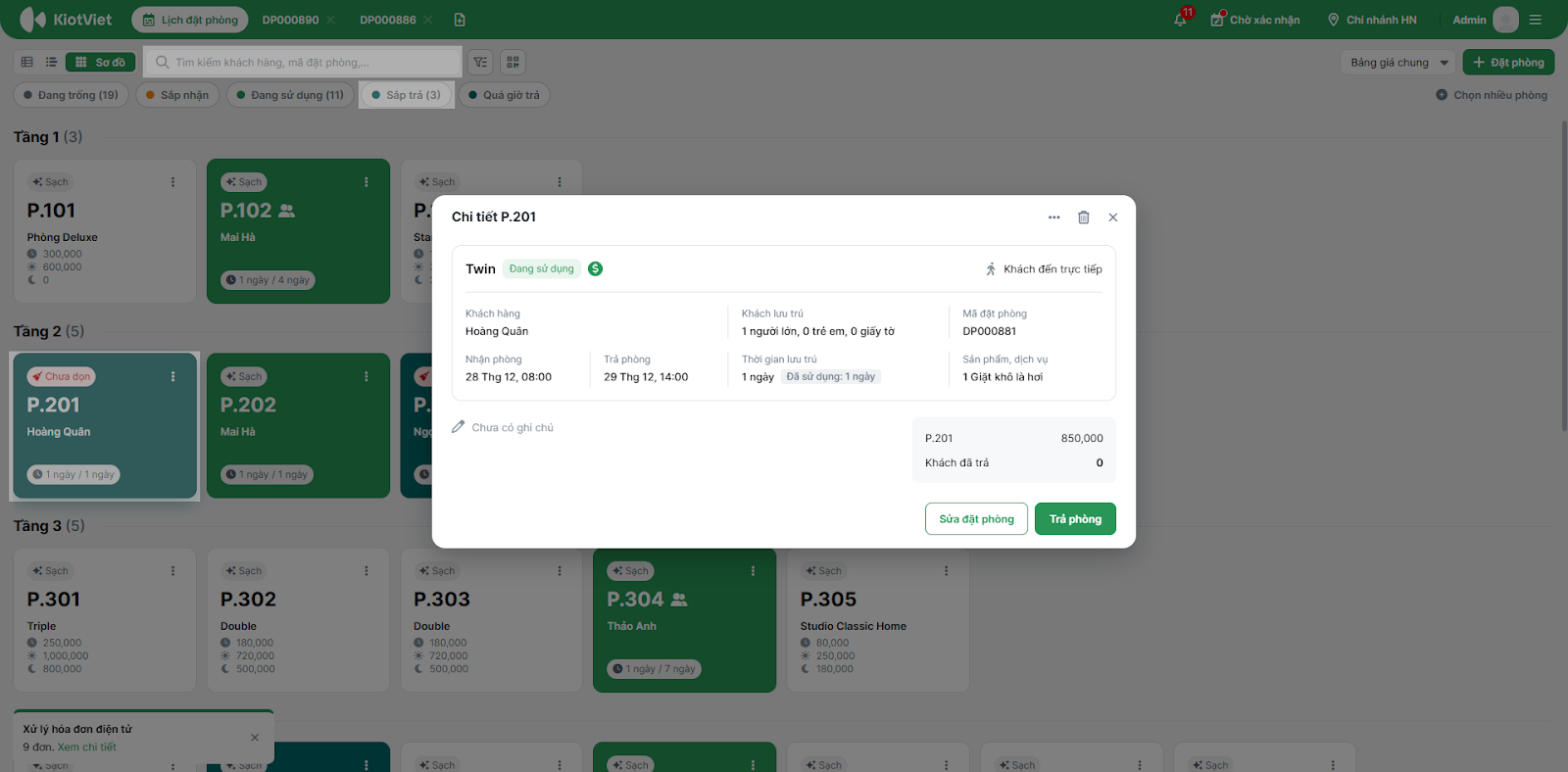Click the filter tree icon beside search box
This screenshot has height=772, width=1568.
pos(480,62)
